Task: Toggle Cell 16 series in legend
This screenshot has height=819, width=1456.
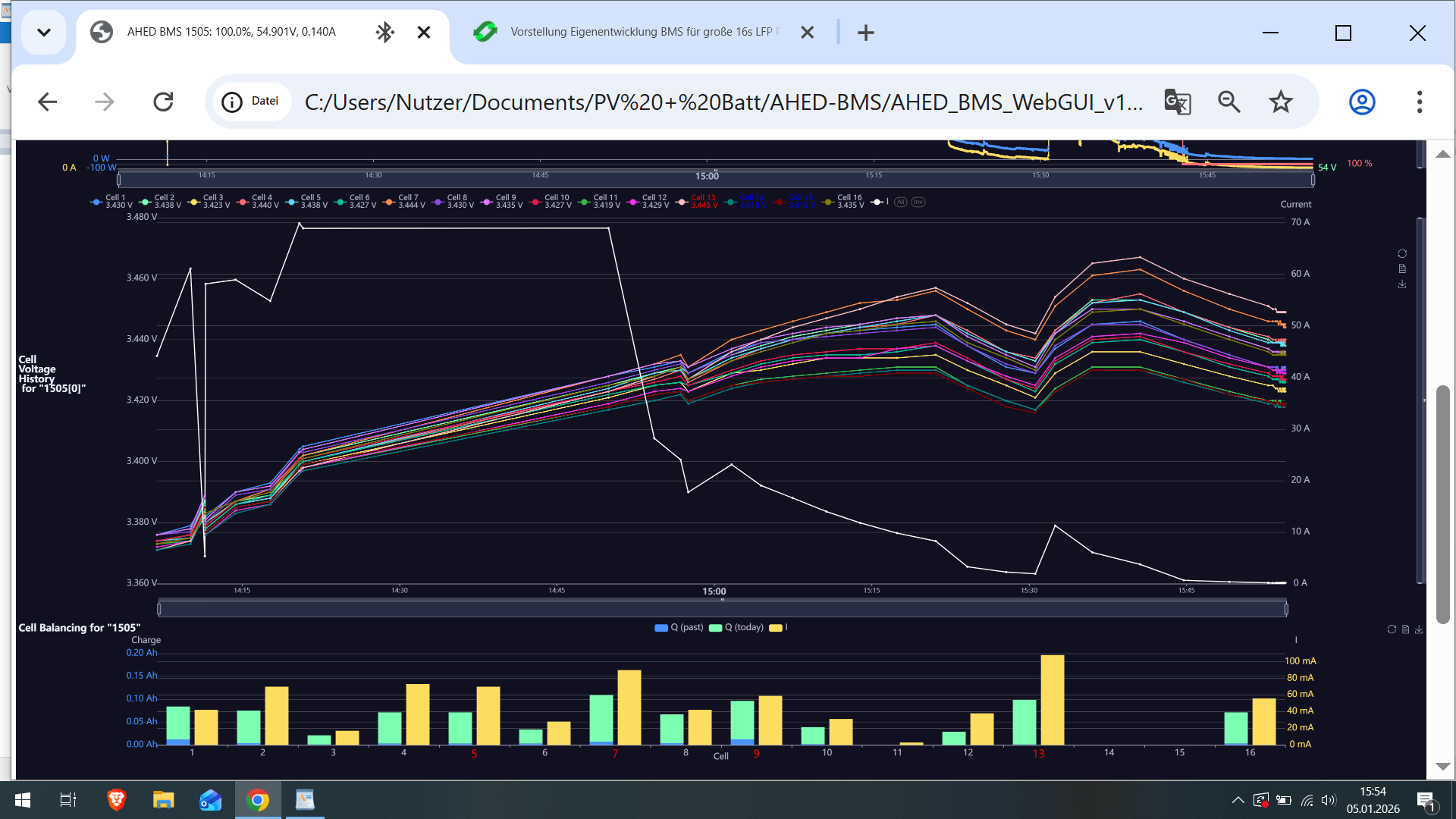Action: coord(842,201)
